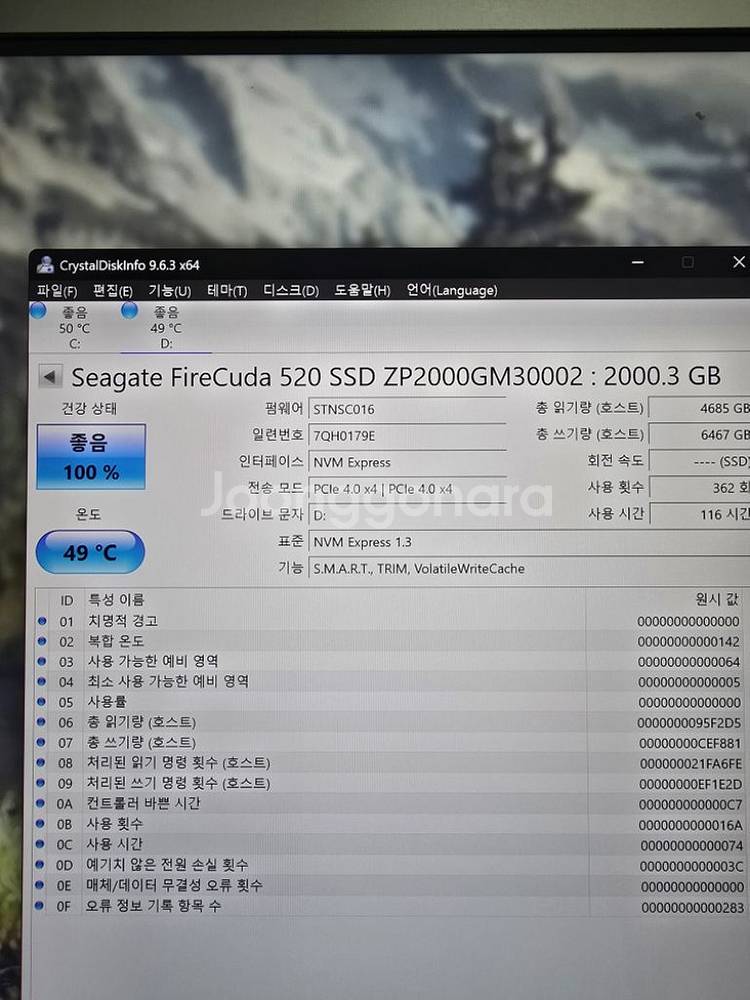Select row 03 사용 가능한 예비 영역
This screenshot has height=1000, width=750.
389,661
